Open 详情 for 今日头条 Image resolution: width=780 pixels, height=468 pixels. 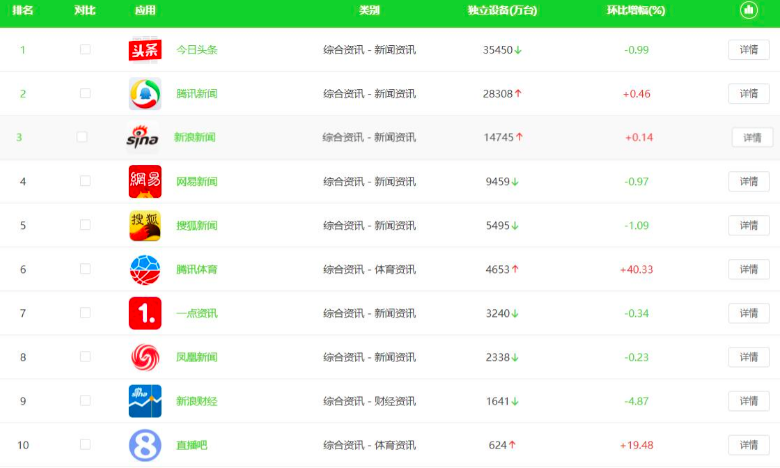coord(749,50)
